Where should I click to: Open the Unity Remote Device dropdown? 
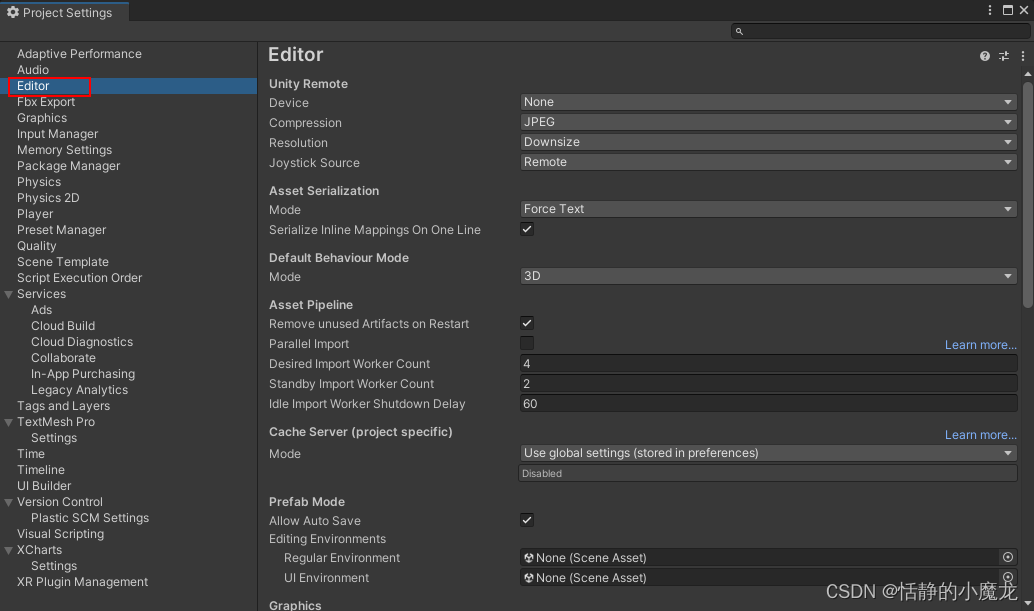768,102
